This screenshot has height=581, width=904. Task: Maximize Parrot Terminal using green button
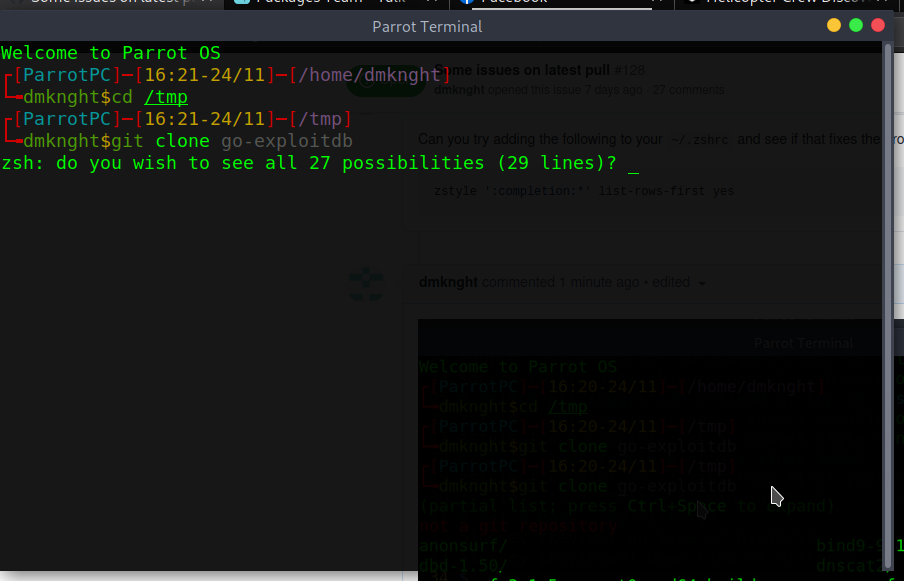(856, 25)
